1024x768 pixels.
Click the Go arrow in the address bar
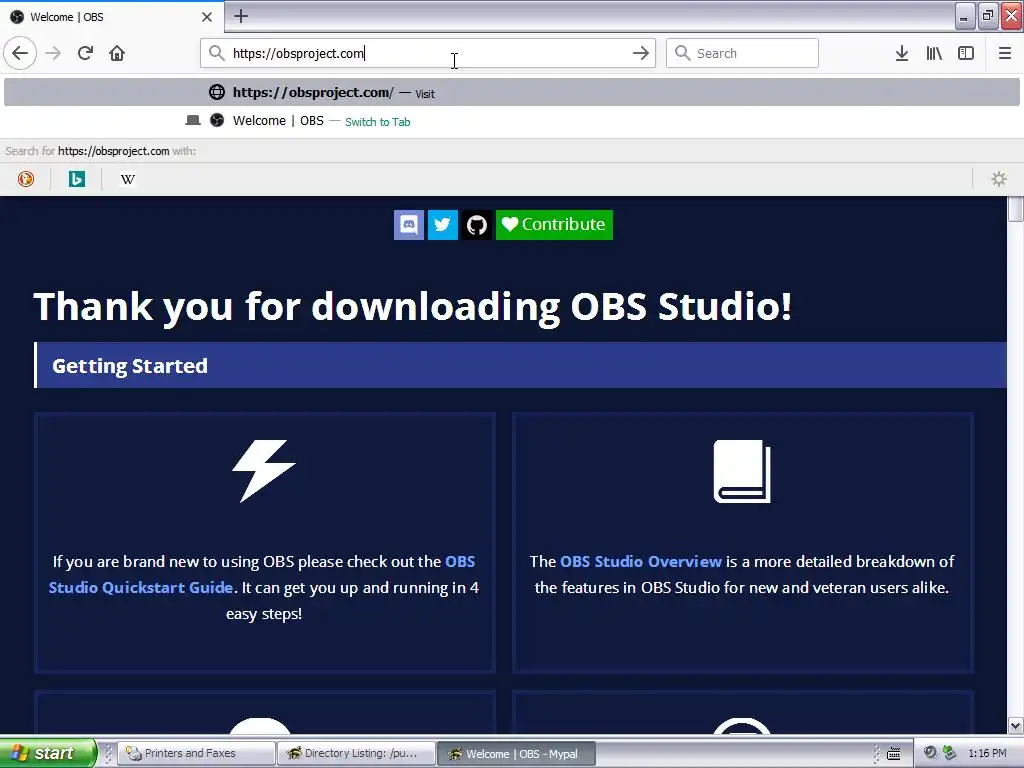(x=641, y=53)
